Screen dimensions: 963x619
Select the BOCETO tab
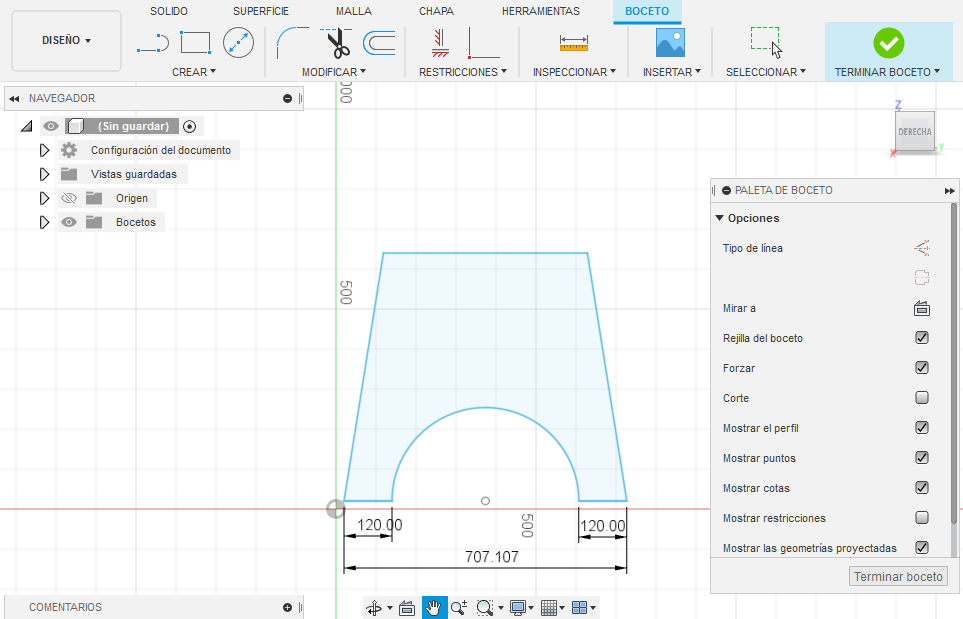click(x=647, y=11)
